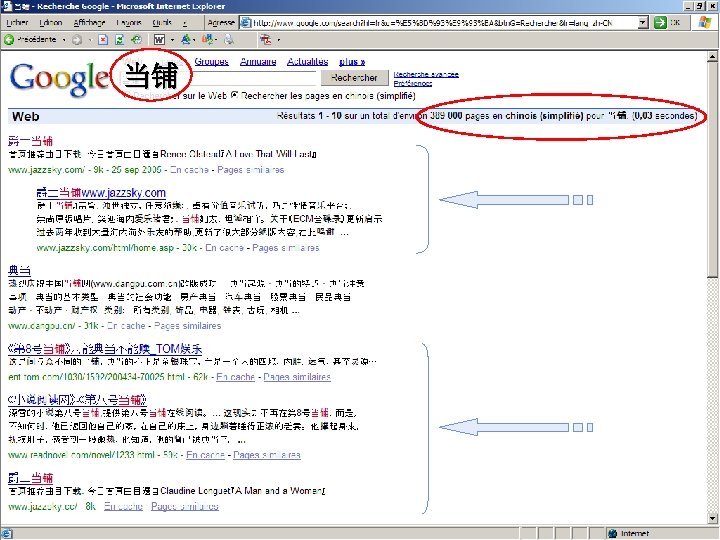
Task: Click inside the Google search text field
Action: point(218,77)
